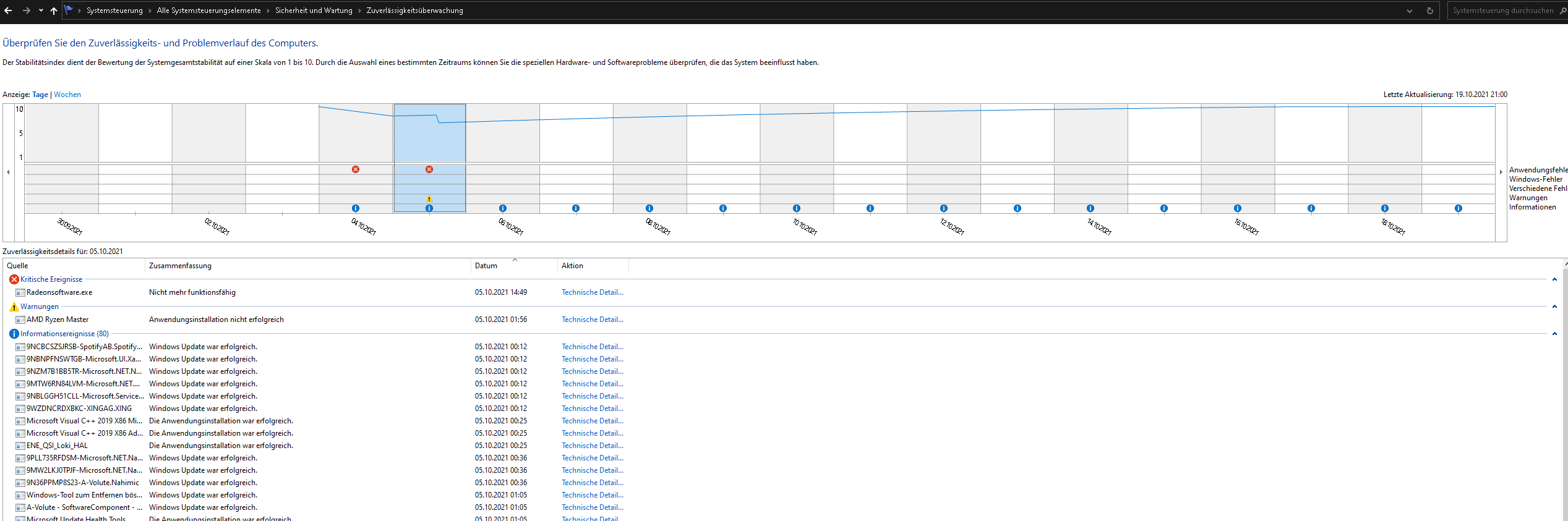Click Systemsteuerung breadcrumb
This screenshot has width=1568, height=521.
tap(114, 11)
